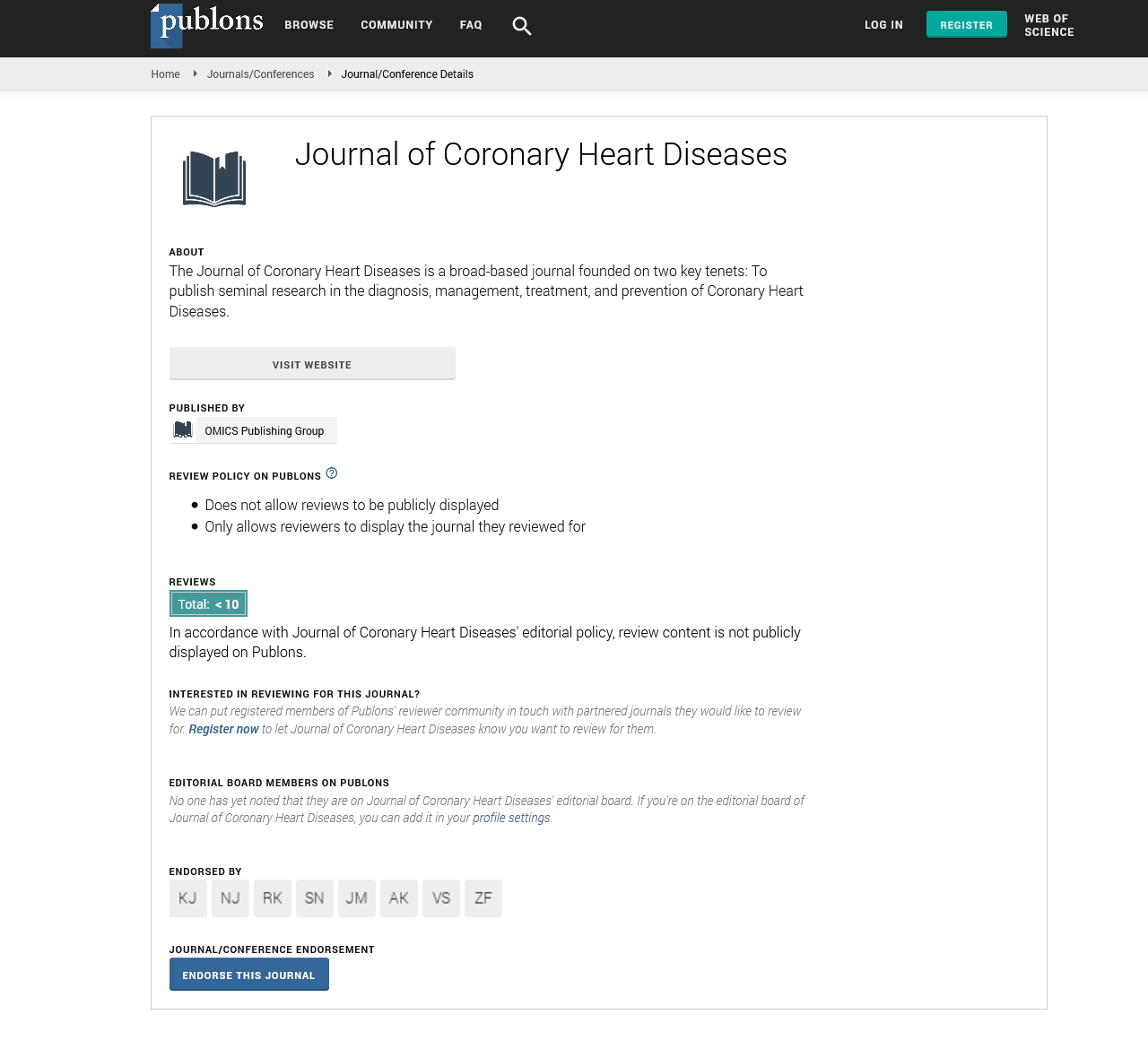The image size is (1148, 1049).
Task: Open endorser avatar NJ
Action: tap(230, 898)
